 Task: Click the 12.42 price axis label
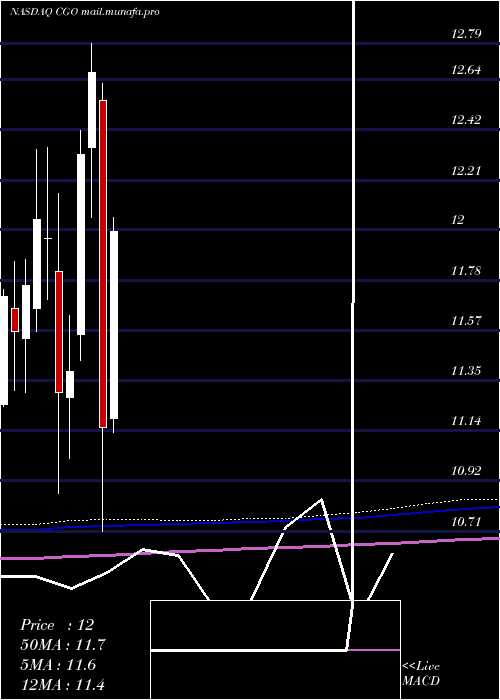pyautogui.click(x=466, y=120)
